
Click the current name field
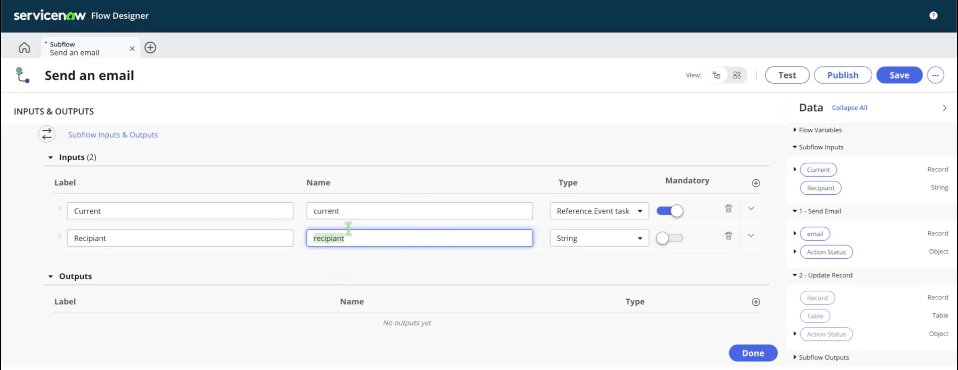click(419, 211)
